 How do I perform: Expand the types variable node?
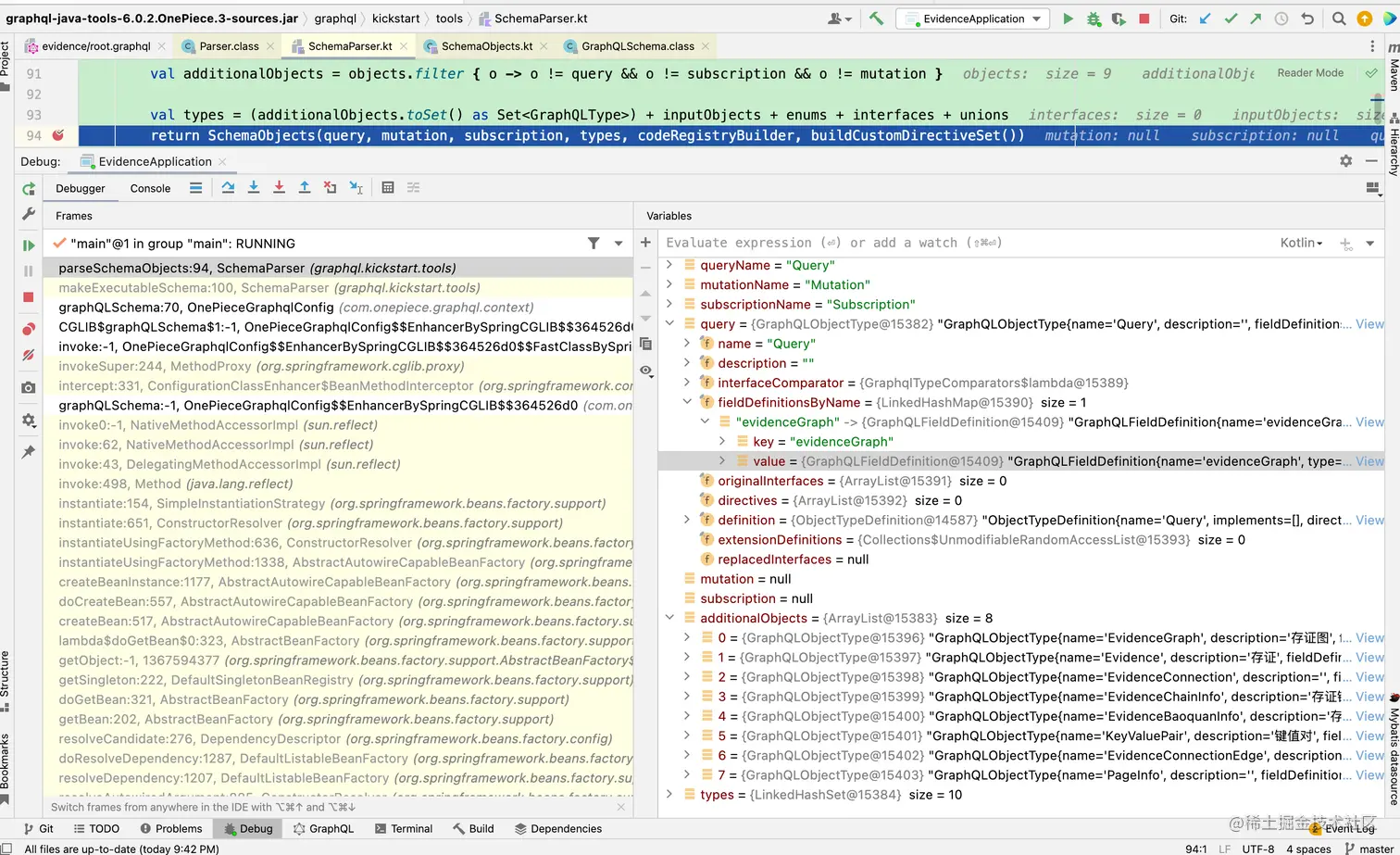point(669,795)
